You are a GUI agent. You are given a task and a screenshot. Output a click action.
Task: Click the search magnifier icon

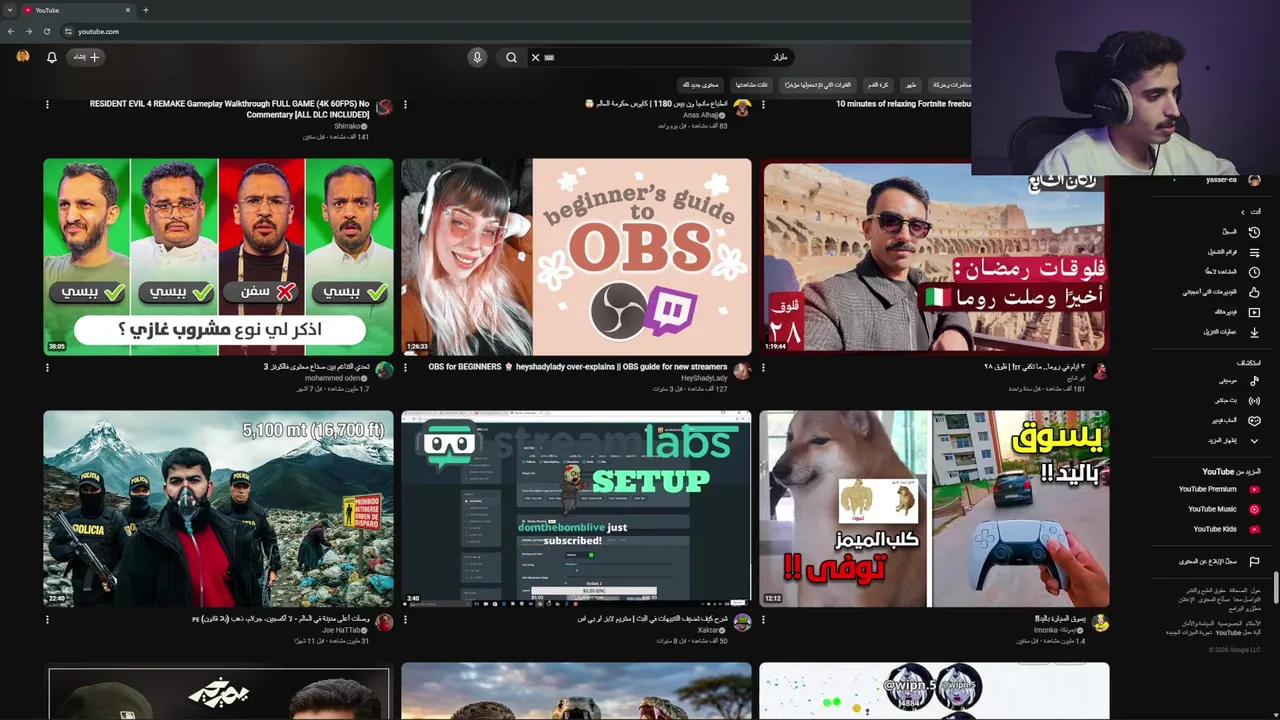coord(511,57)
